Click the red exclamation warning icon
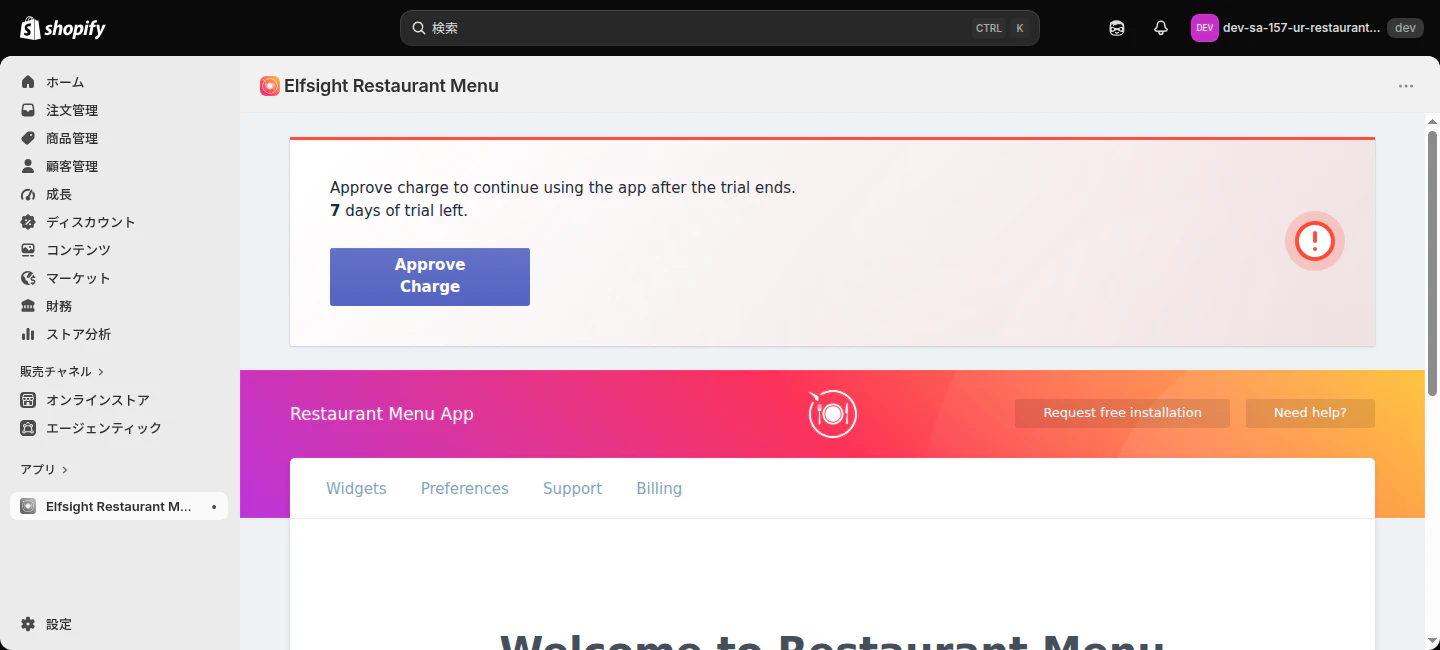 pos(1315,241)
